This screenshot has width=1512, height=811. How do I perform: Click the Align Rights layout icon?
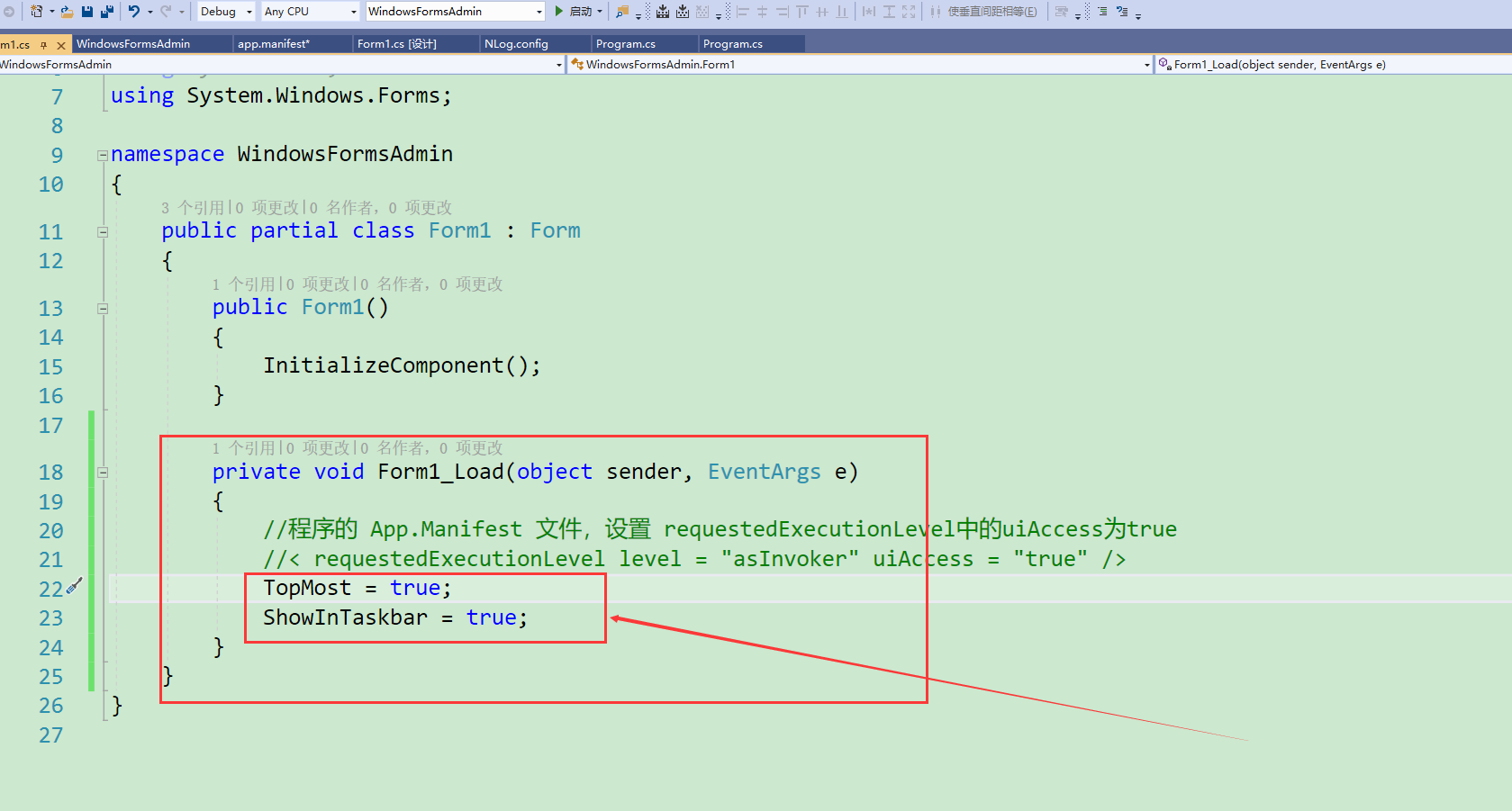tap(783, 12)
